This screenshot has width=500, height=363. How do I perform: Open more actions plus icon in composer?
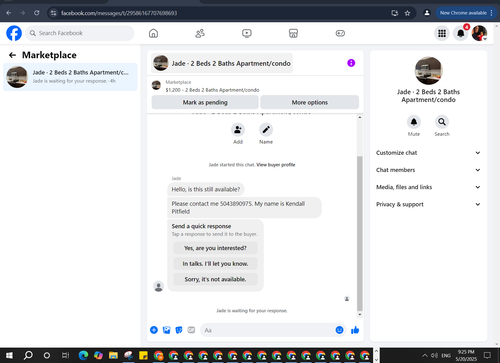pyautogui.click(x=154, y=330)
